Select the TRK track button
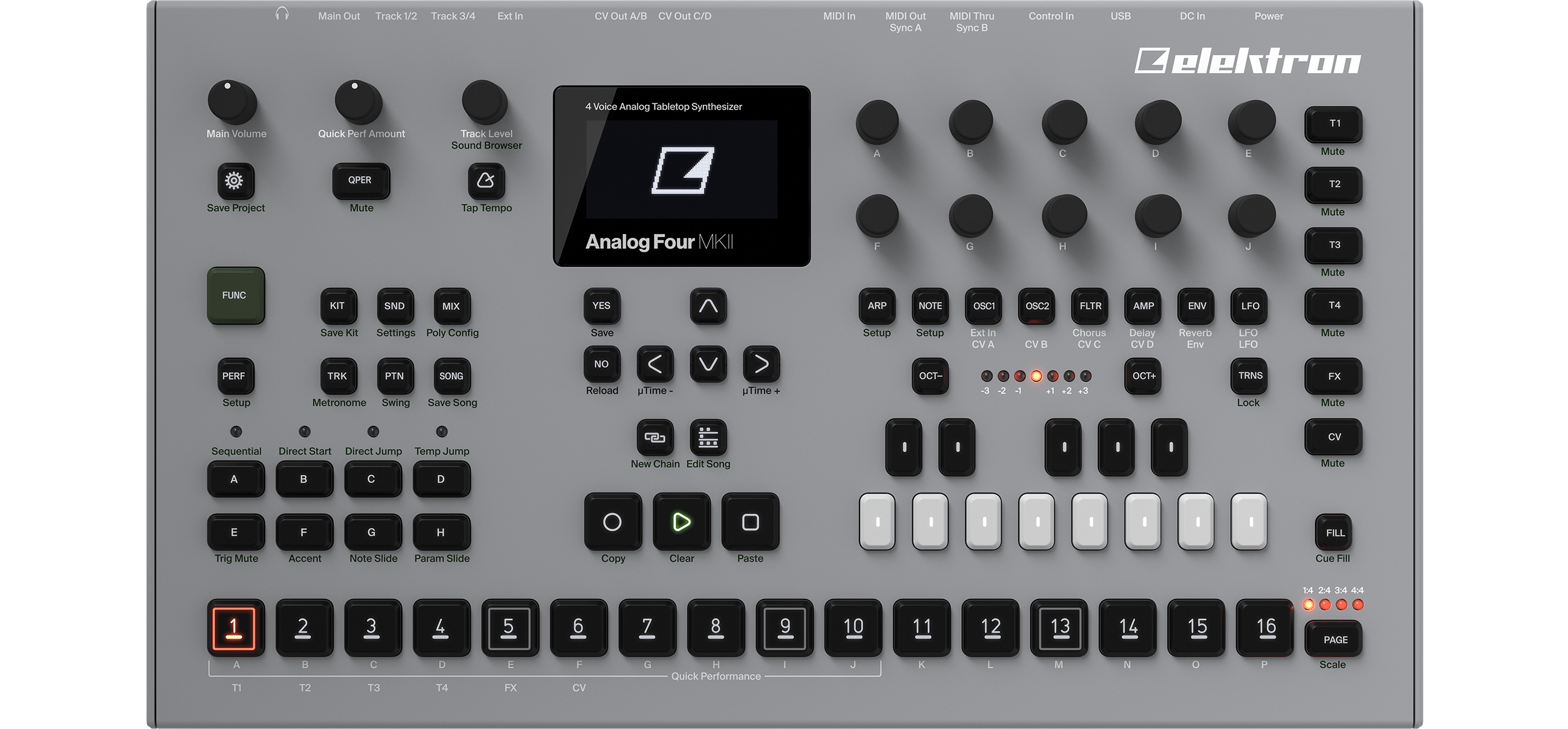1568x729 pixels. [x=338, y=376]
